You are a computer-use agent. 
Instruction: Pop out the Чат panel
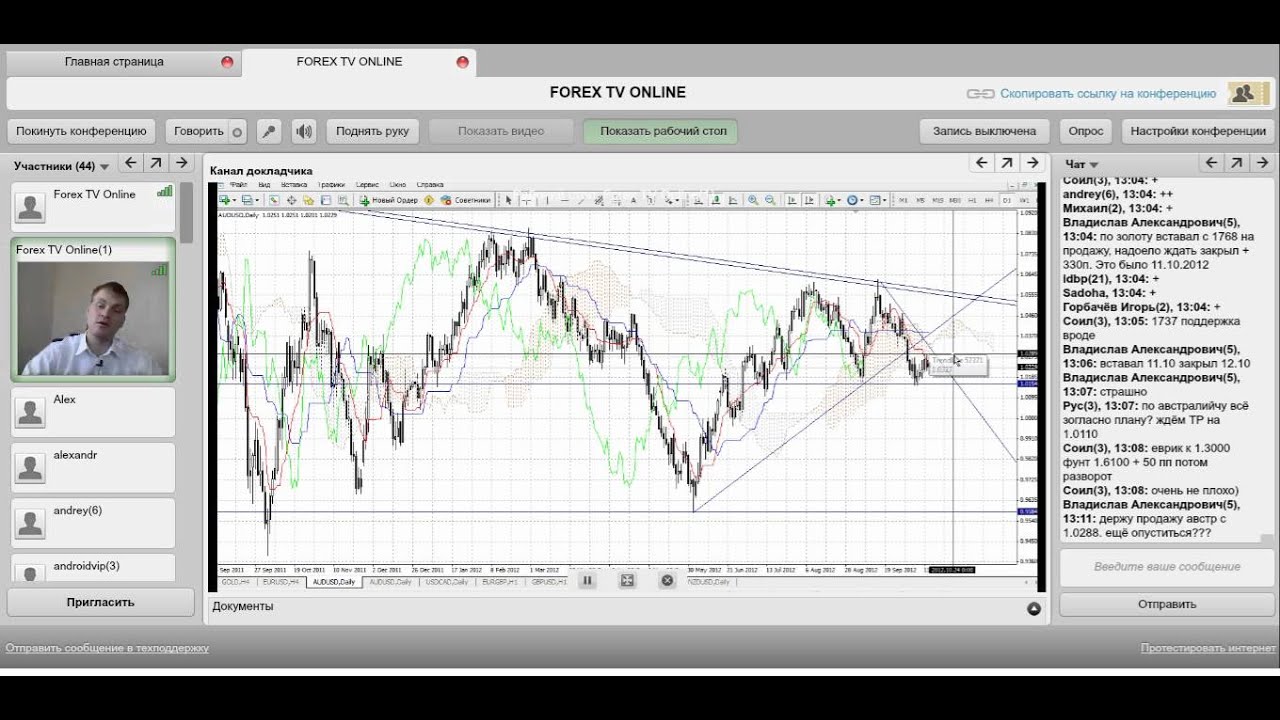tap(1236, 163)
